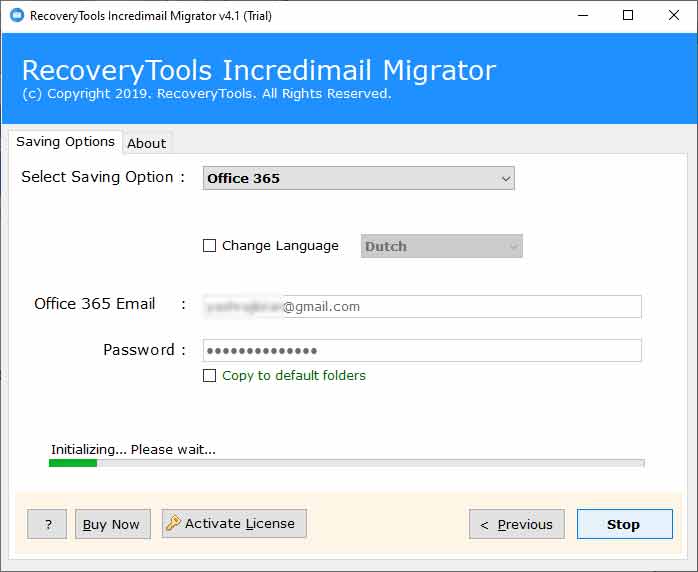Click the copyright 2019 RecoveryTools text
The width and height of the screenshot is (698, 572).
[207, 94]
